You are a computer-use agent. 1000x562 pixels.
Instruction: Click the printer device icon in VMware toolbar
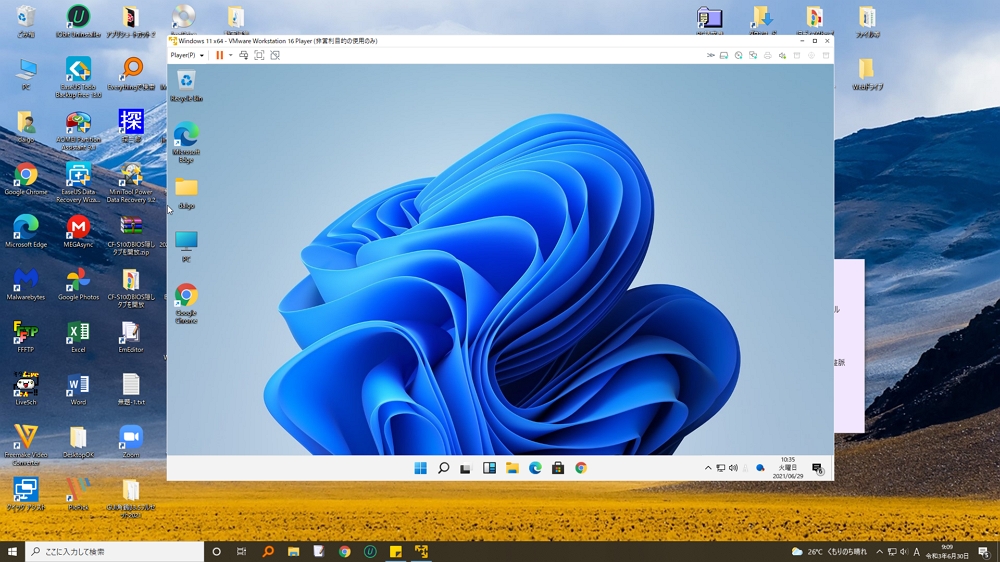[768, 55]
